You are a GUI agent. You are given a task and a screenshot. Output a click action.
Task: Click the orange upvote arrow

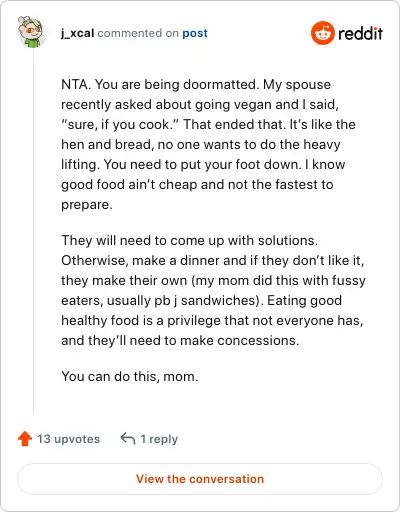[x=25, y=439]
